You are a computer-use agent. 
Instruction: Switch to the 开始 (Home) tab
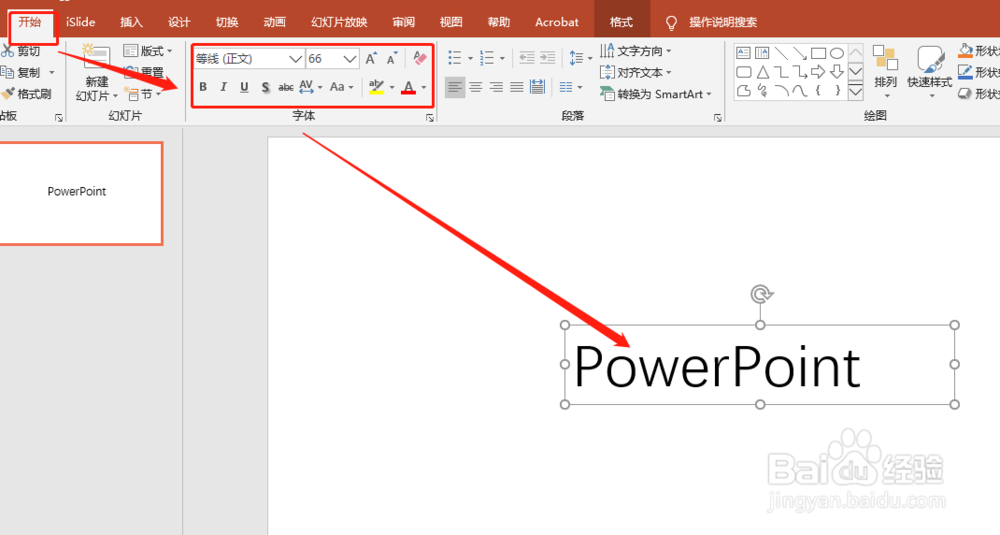click(29, 22)
